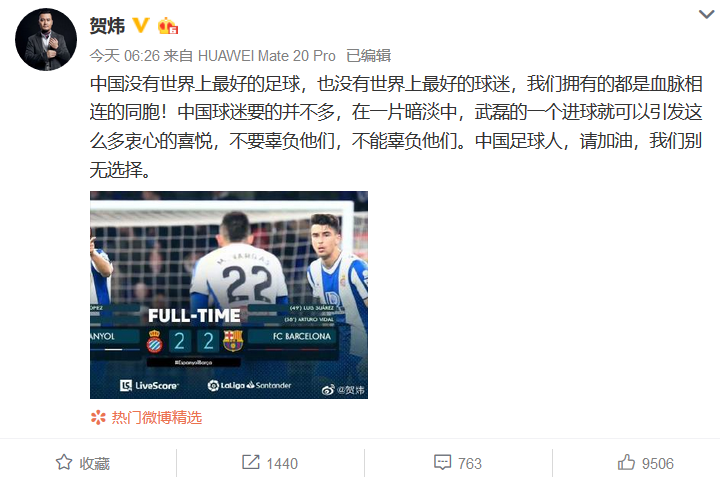720x479 pixels.
Task: Click the 热门微博精选 flower icon
Action: click(x=98, y=417)
